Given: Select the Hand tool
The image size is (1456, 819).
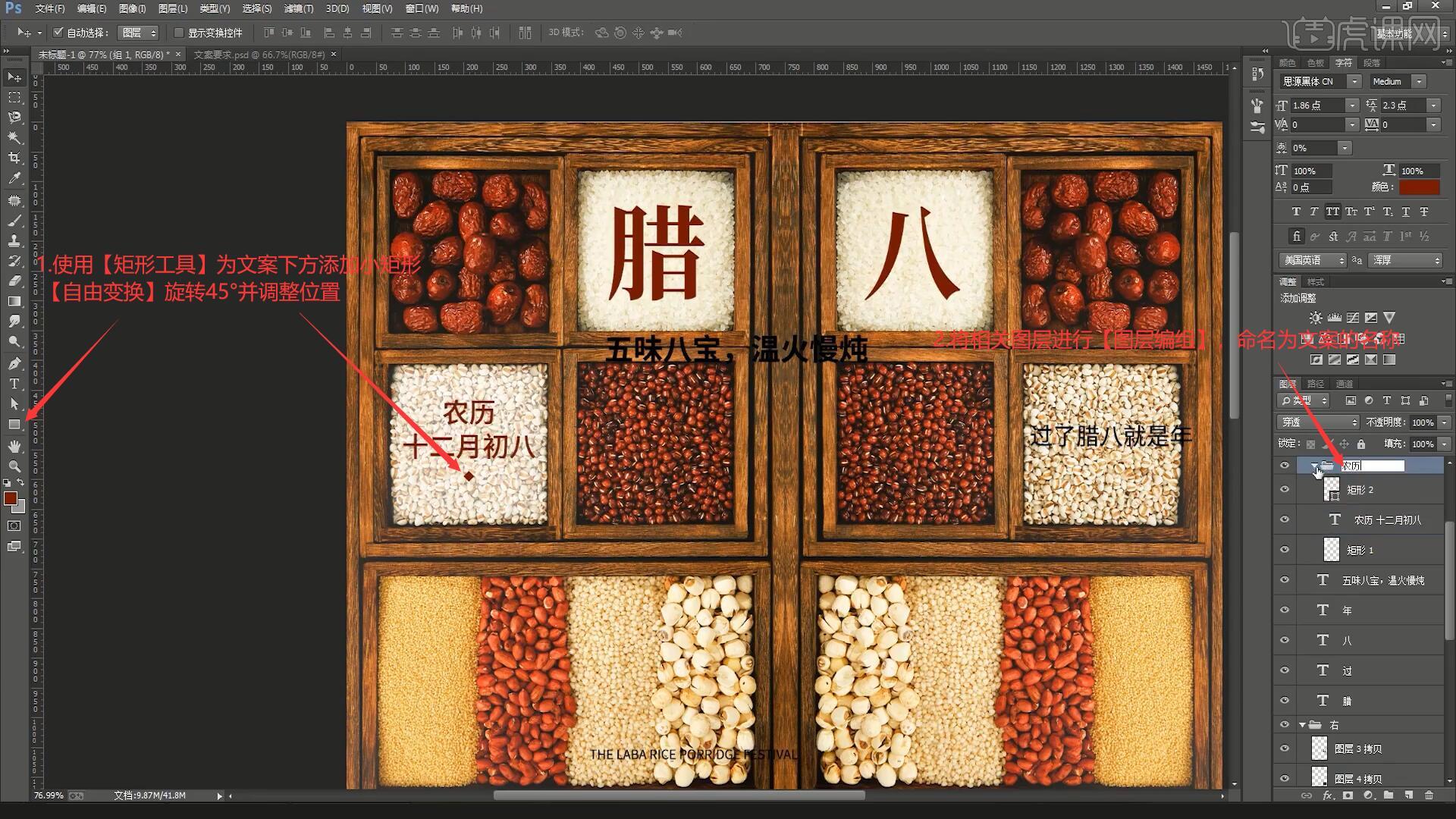Looking at the screenshot, I should [x=14, y=446].
